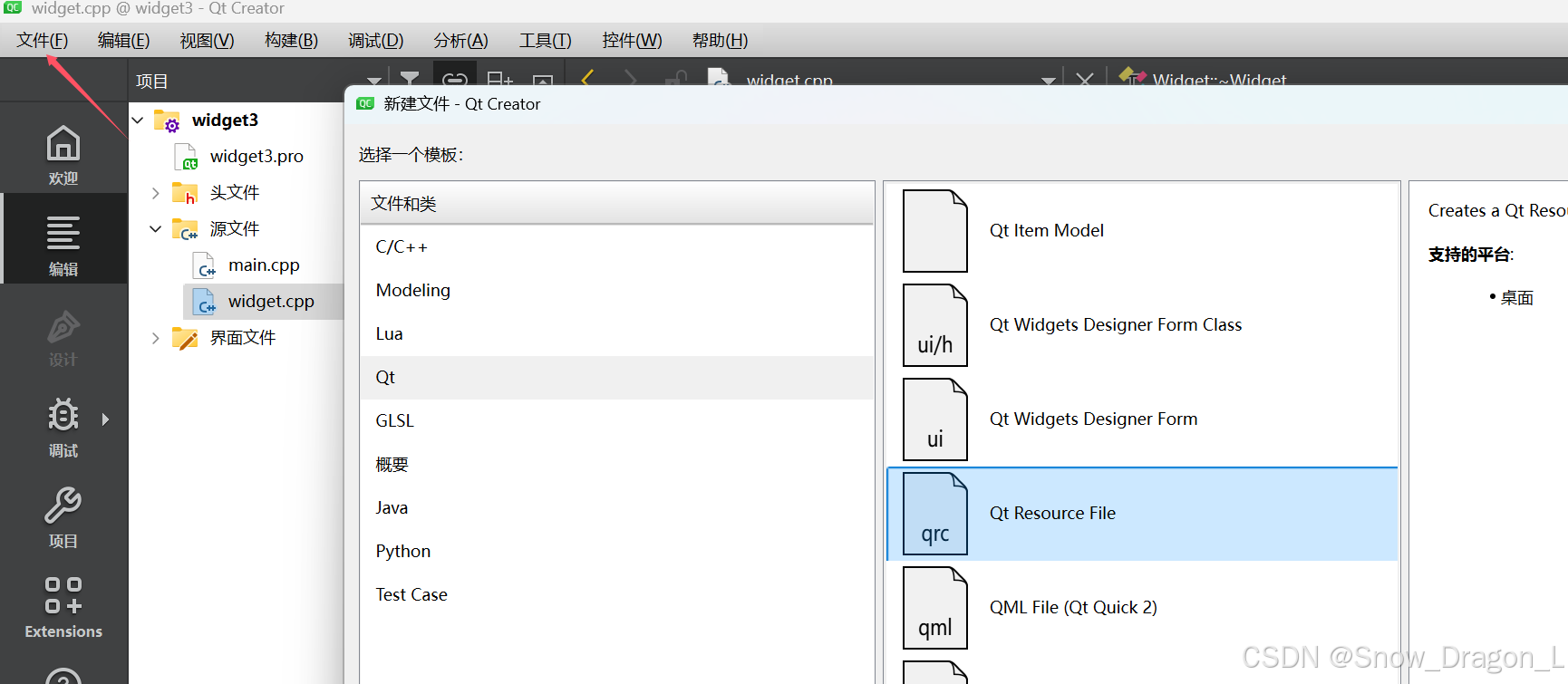Collapse the widget3 project node
This screenshot has width=1568, height=684.
[138, 120]
